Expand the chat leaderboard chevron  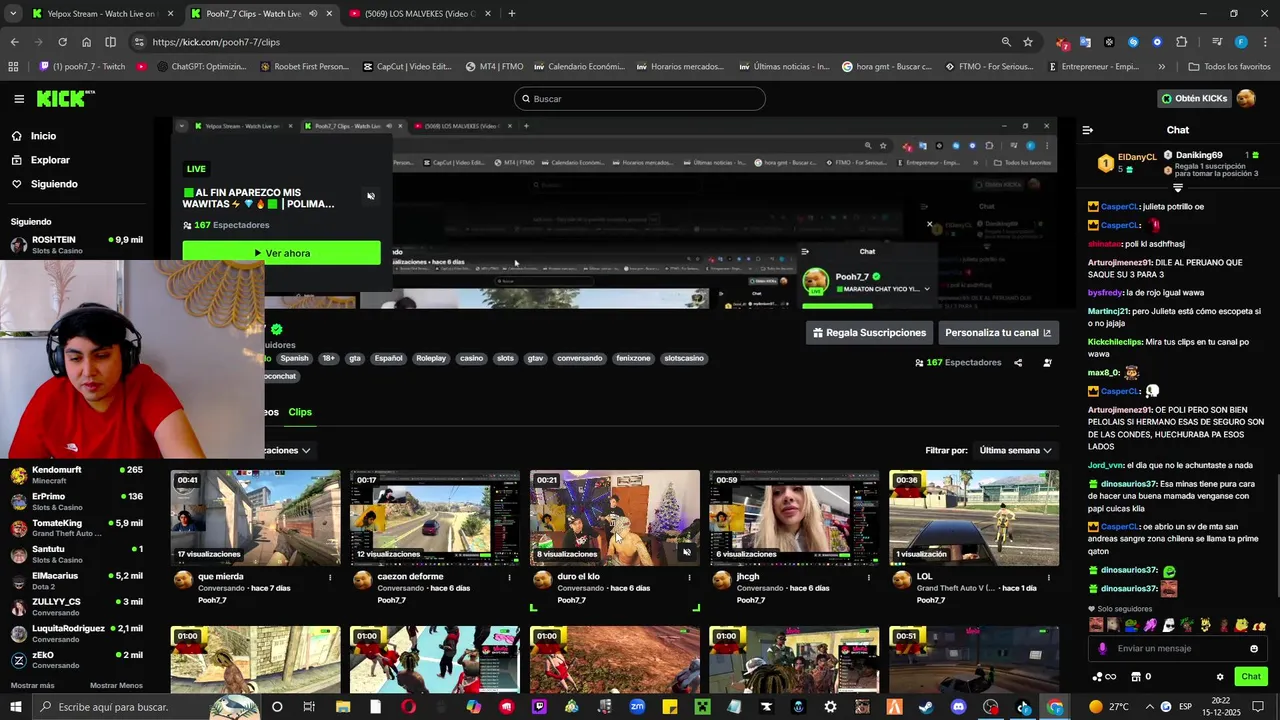click(x=1178, y=188)
